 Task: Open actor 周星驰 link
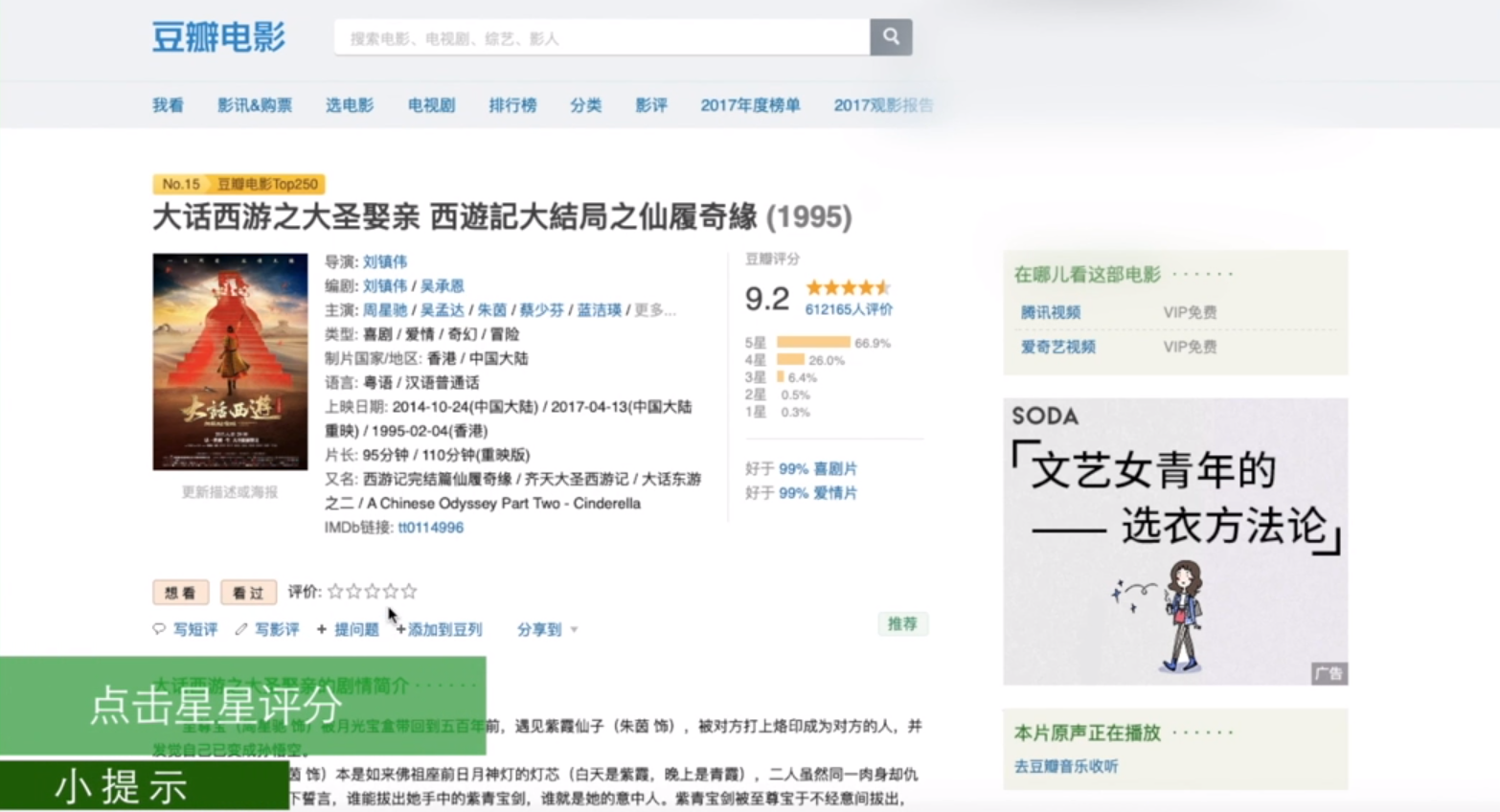click(385, 310)
